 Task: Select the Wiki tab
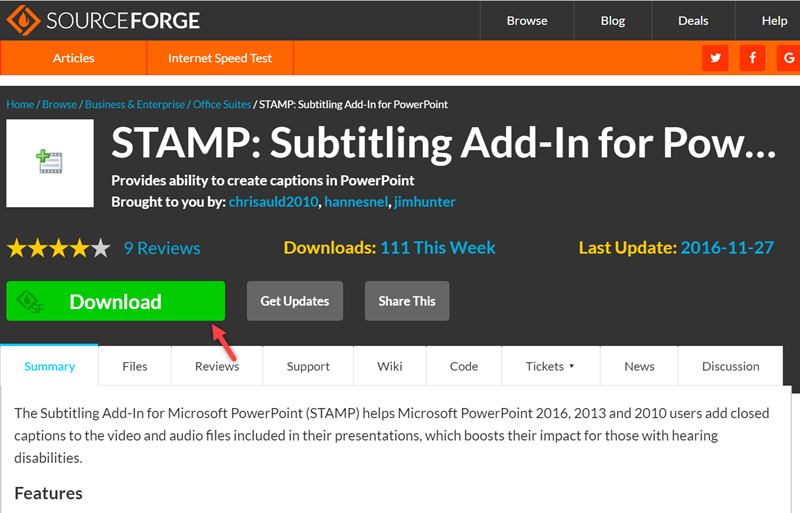(x=390, y=366)
